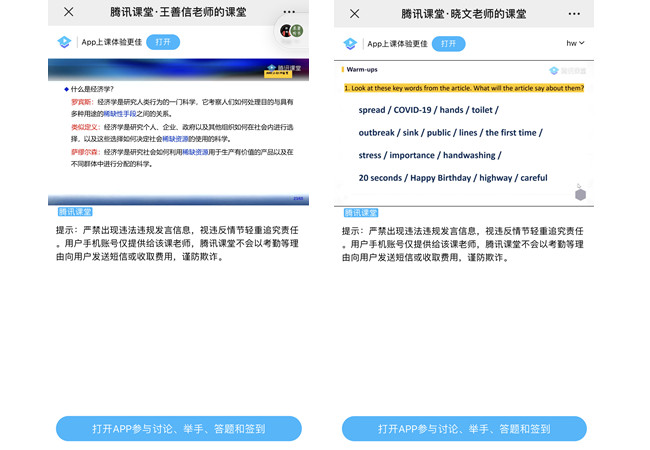Screen dimensions: 650x450
Task: Tap right 打开APP参与讨论 button
Action: pos(464,428)
